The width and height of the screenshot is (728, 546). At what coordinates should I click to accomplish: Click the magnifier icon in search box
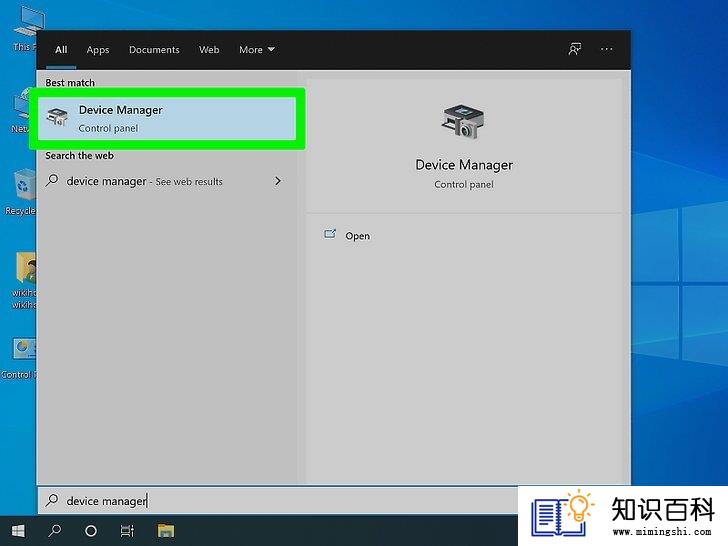[52, 500]
